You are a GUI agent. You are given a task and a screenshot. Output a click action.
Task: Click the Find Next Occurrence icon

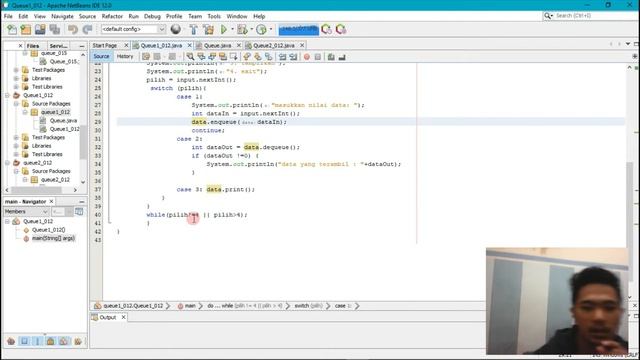coord(212,57)
